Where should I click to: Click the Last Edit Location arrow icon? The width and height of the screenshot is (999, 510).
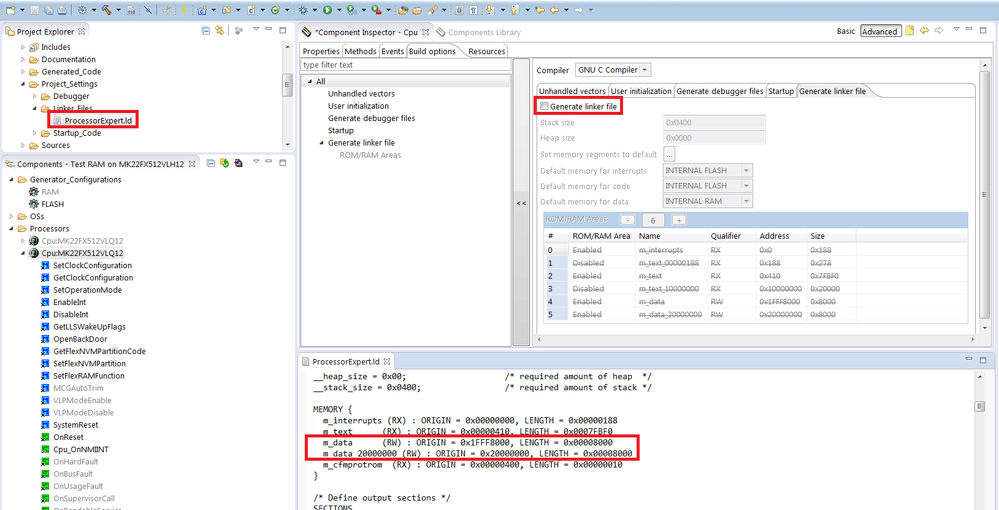(x=540, y=10)
